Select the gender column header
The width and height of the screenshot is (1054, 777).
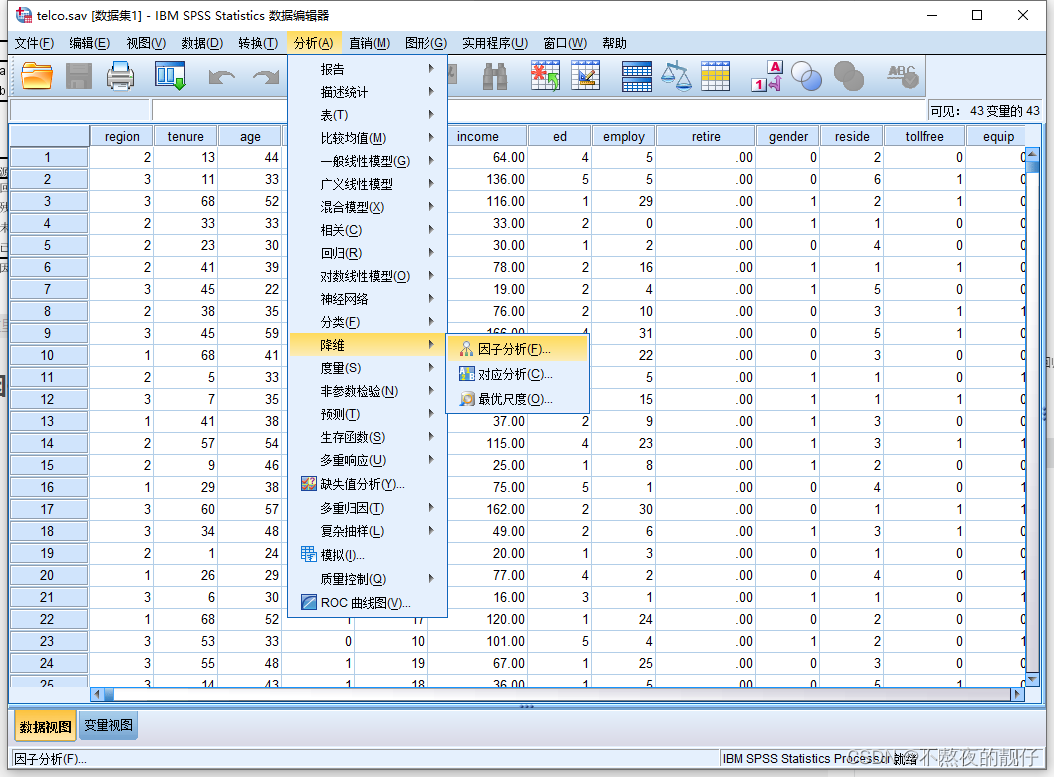tap(788, 136)
